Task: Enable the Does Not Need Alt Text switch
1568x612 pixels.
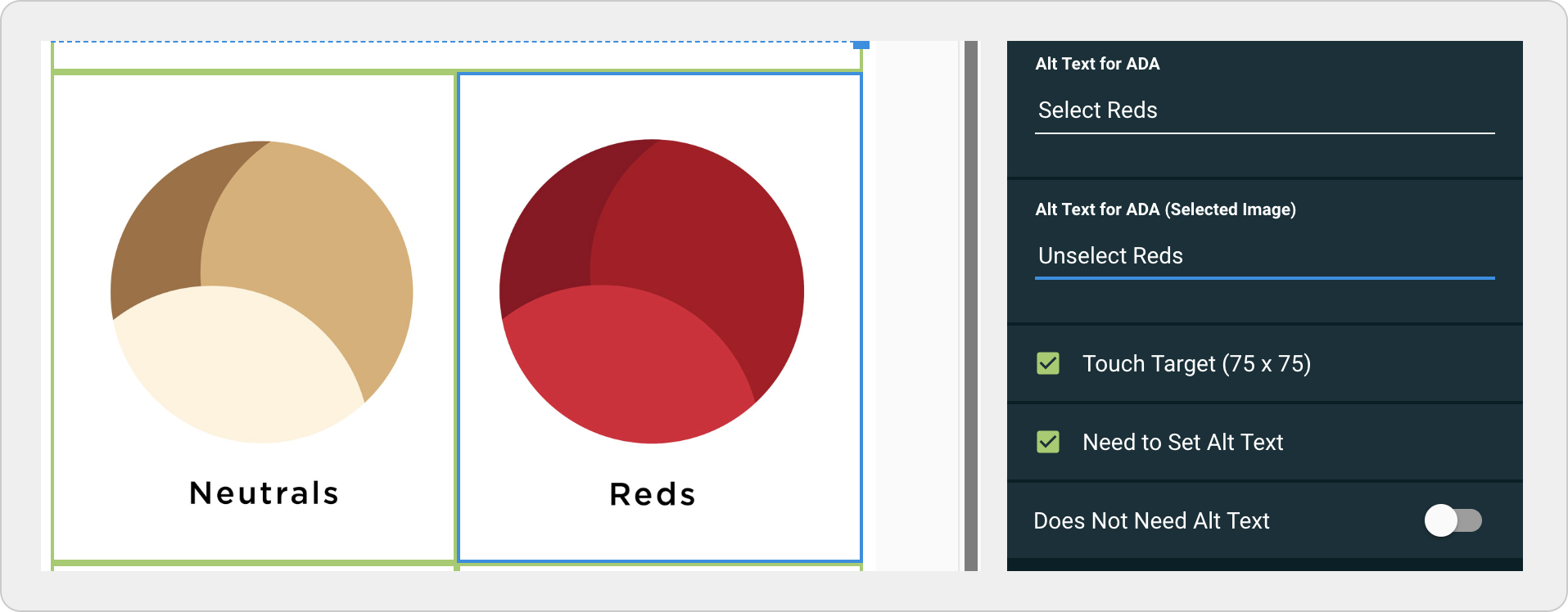Action: click(1453, 520)
